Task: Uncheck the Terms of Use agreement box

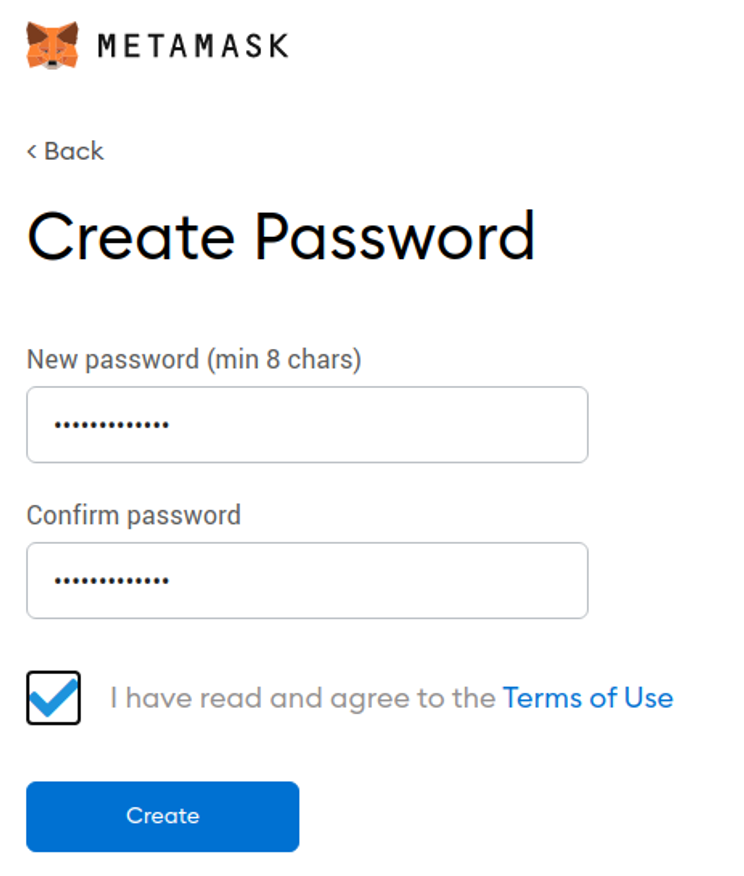Action: (53, 697)
